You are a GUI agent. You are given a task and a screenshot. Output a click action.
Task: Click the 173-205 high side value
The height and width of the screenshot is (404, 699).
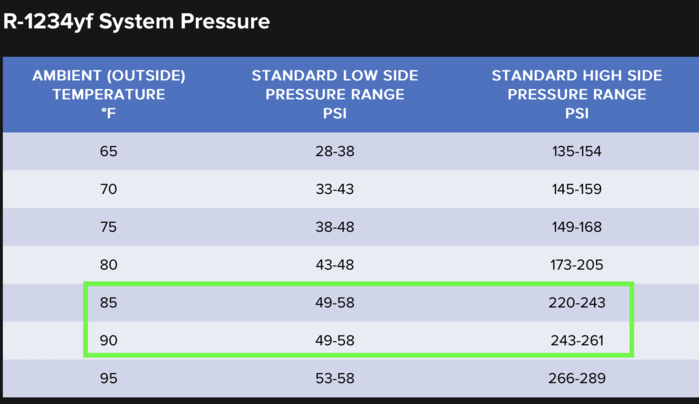577,265
